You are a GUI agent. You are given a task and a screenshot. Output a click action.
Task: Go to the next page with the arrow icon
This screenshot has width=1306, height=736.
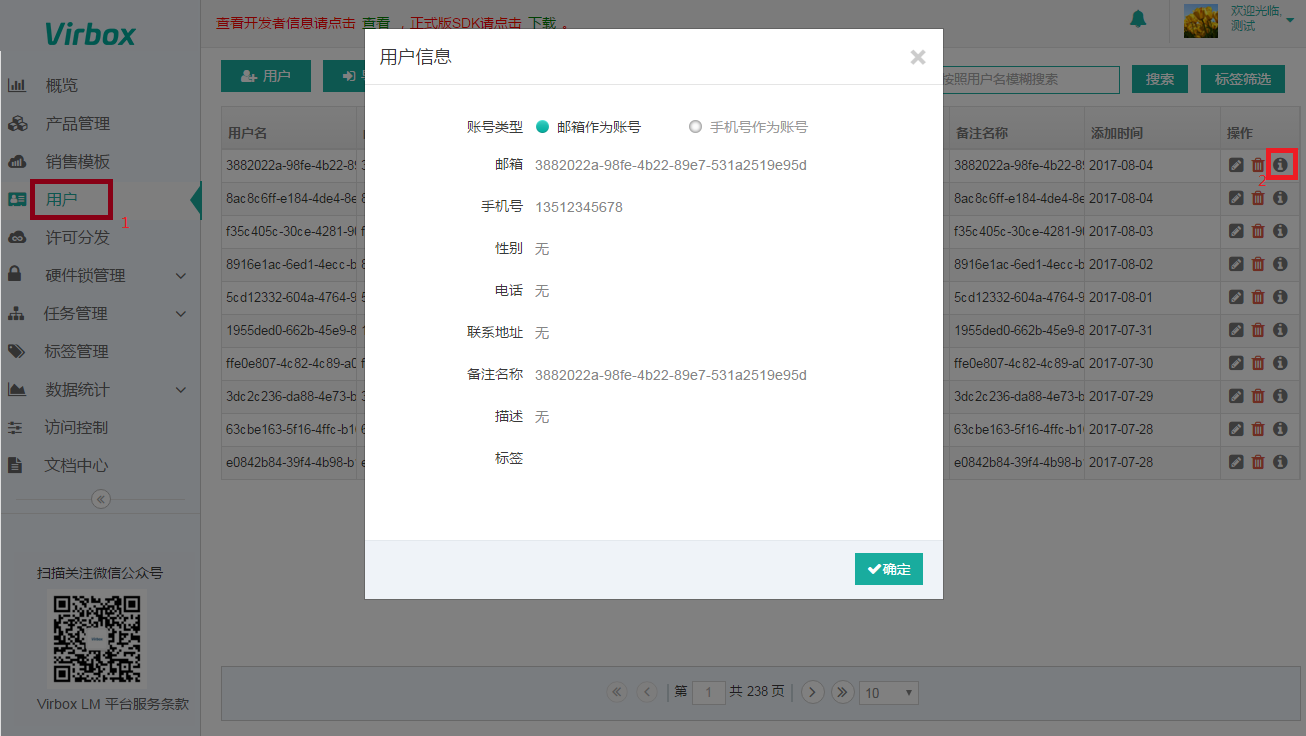[812, 692]
